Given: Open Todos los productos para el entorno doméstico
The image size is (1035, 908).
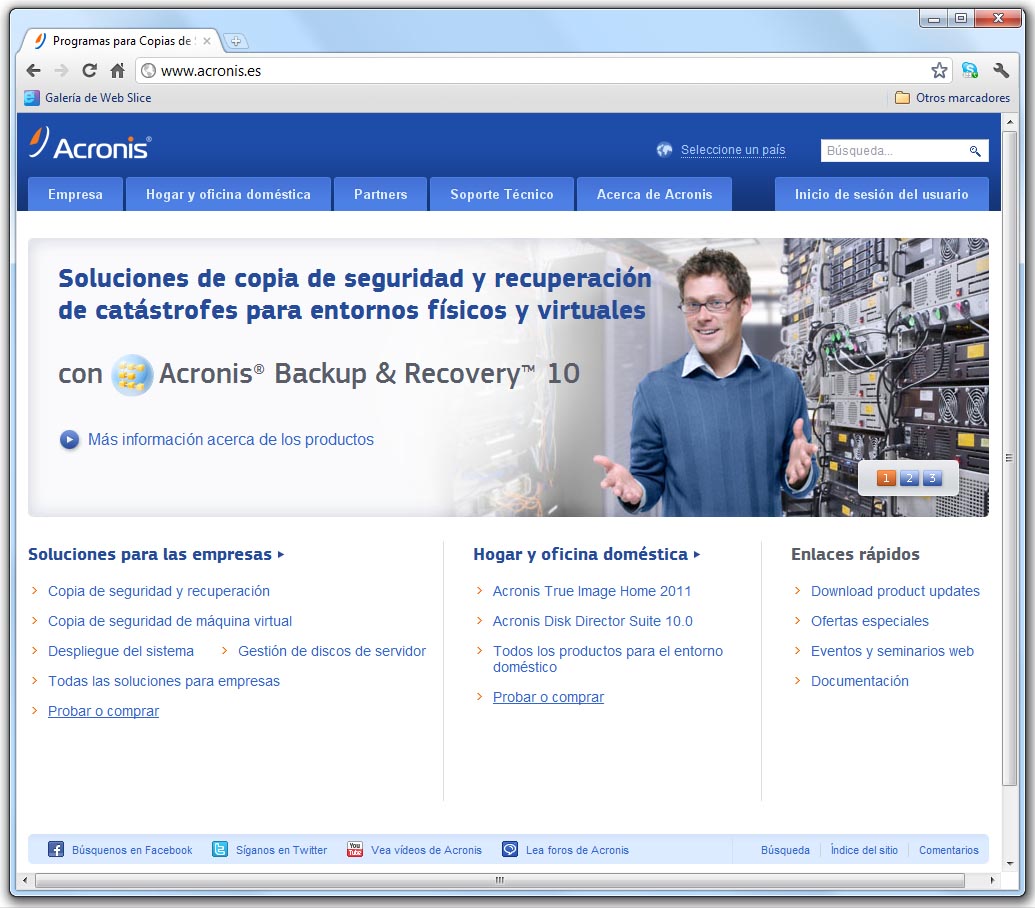Looking at the screenshot, I should (x=607, y=659).
